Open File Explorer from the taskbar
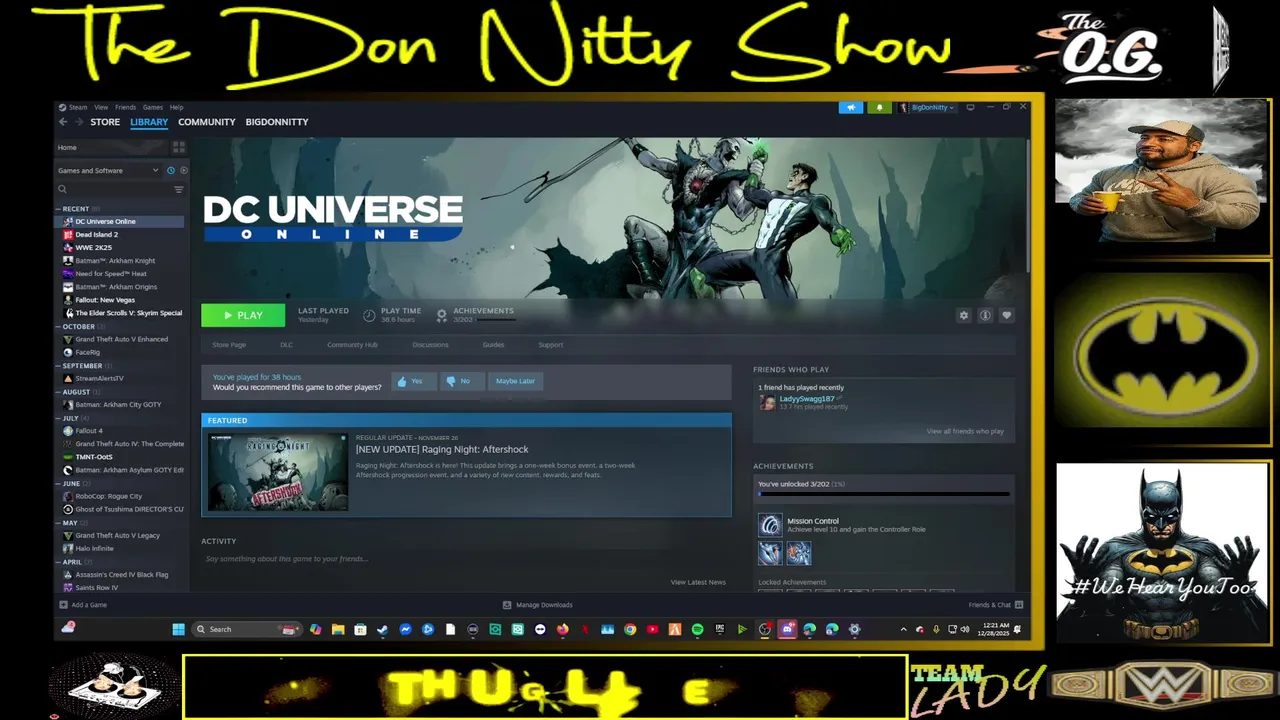1280x720 pixels. [x=338, y=629]
